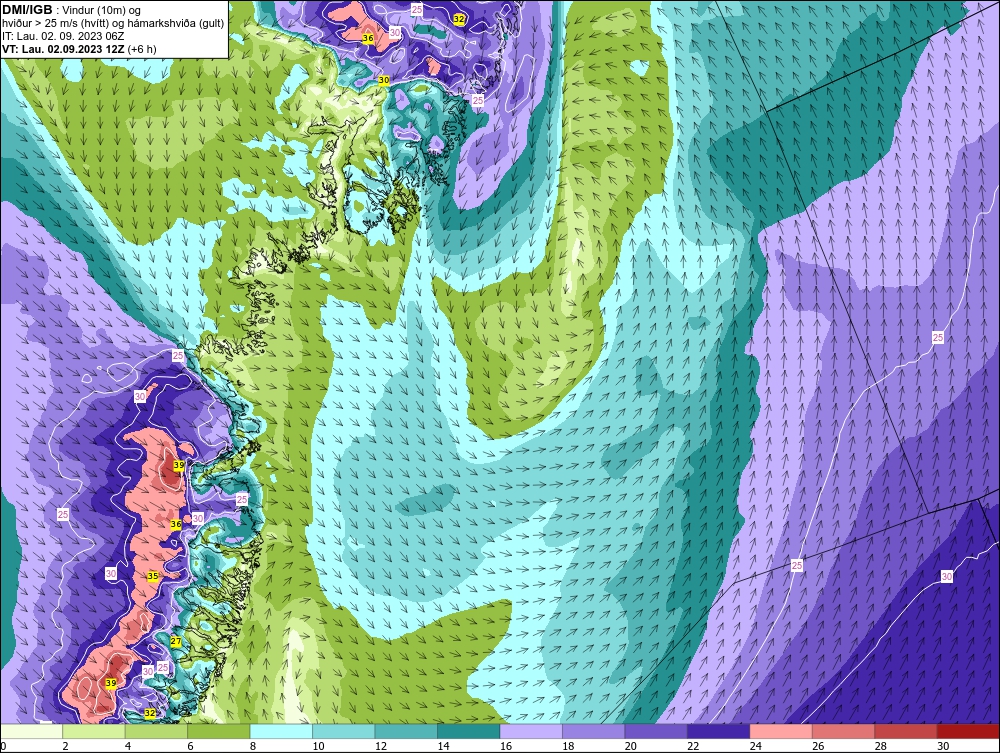This screenshot has height=753, width=1000.
Task: Pick the palest 0–2 m/s legend swatch
Action: pos(31,731)
